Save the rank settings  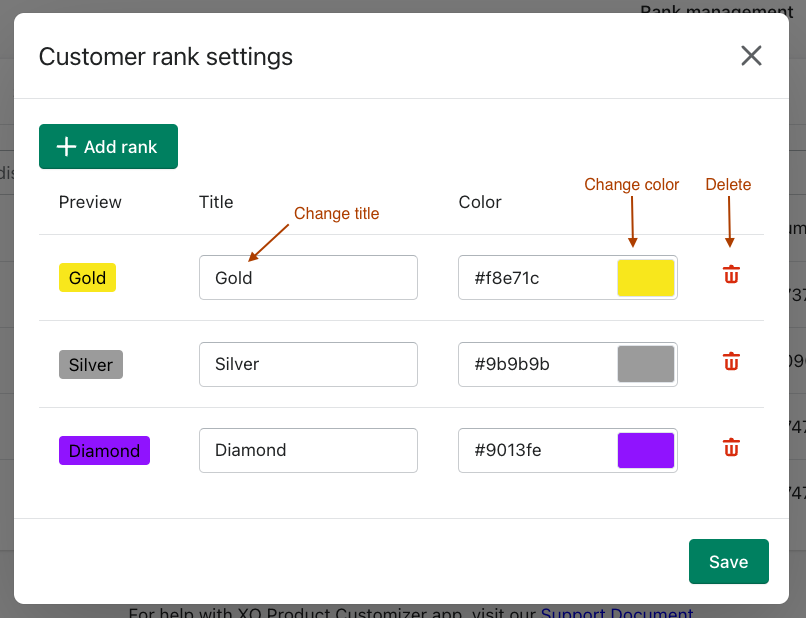(728, 562)
